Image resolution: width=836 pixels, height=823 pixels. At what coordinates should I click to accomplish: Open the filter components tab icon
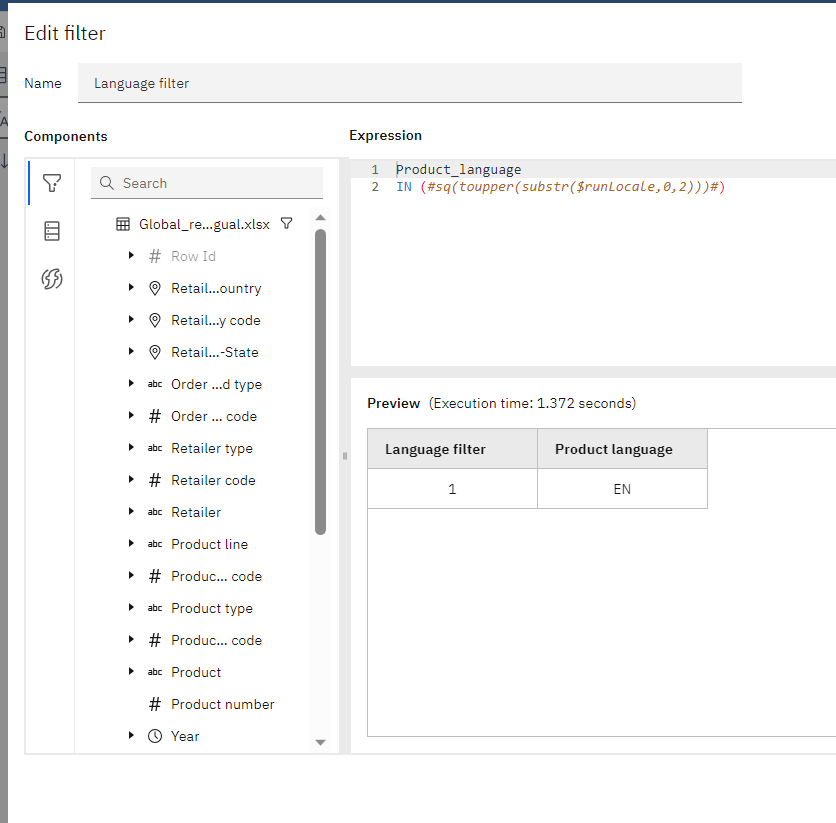click(52, 183)
